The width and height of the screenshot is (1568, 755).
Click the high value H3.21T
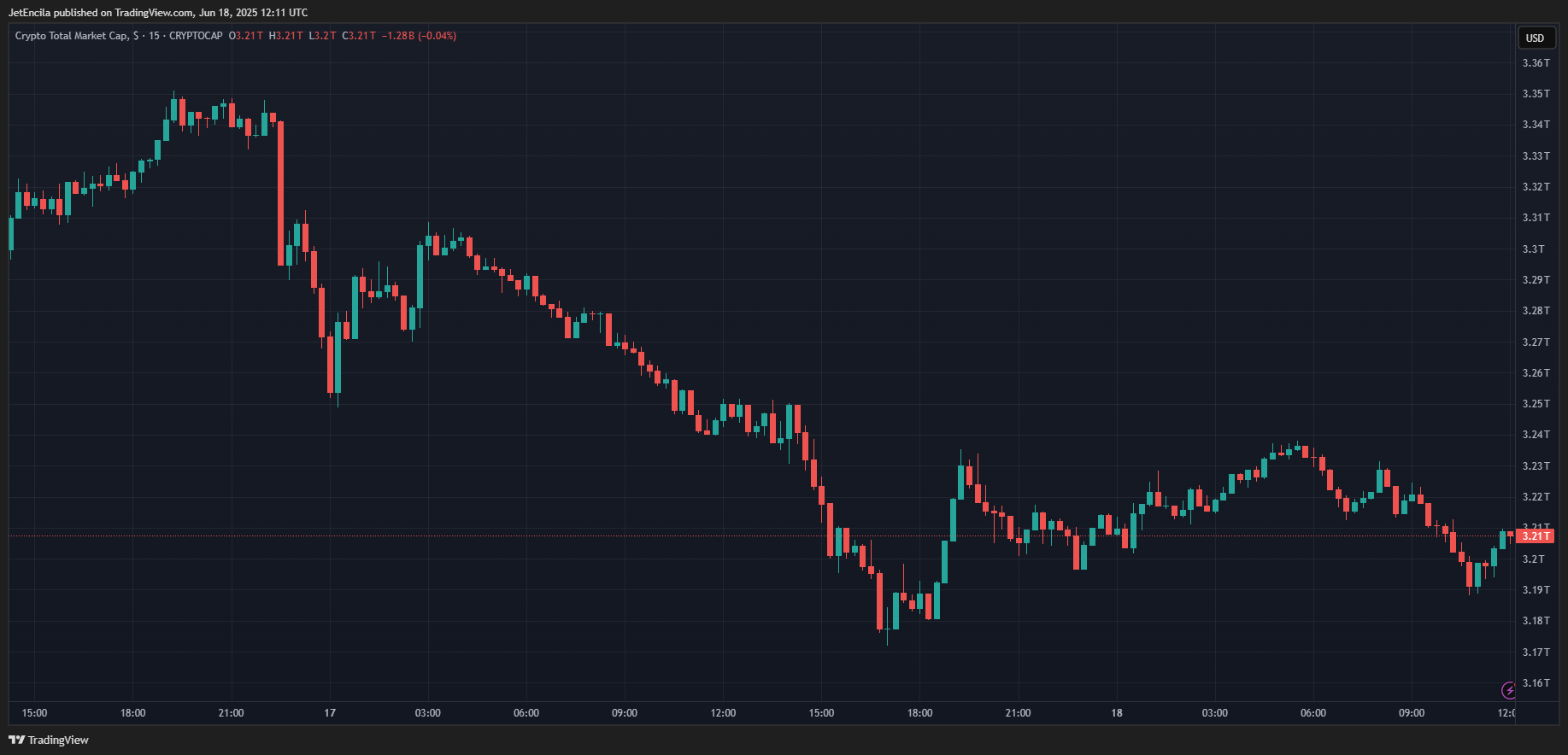(x=285, y=36)
